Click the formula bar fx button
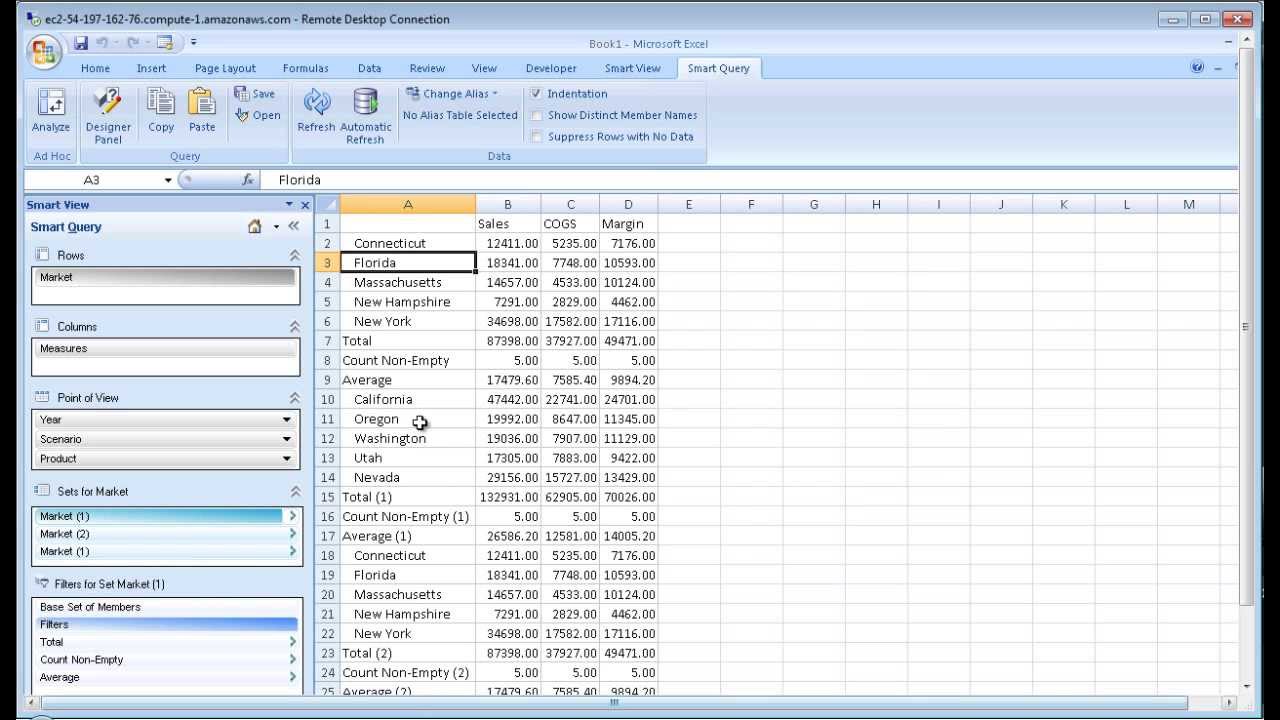Screen dimensions: 1280x720 (248, 180)
